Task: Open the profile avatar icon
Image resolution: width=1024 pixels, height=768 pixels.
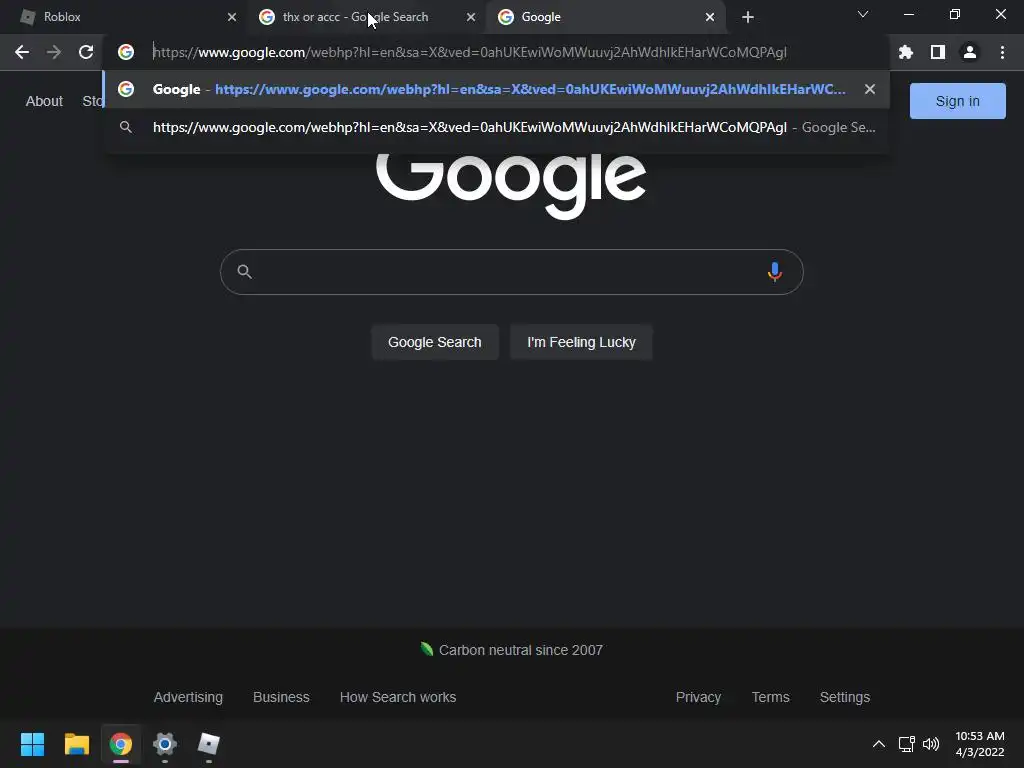Action: [x=970, y=52]
